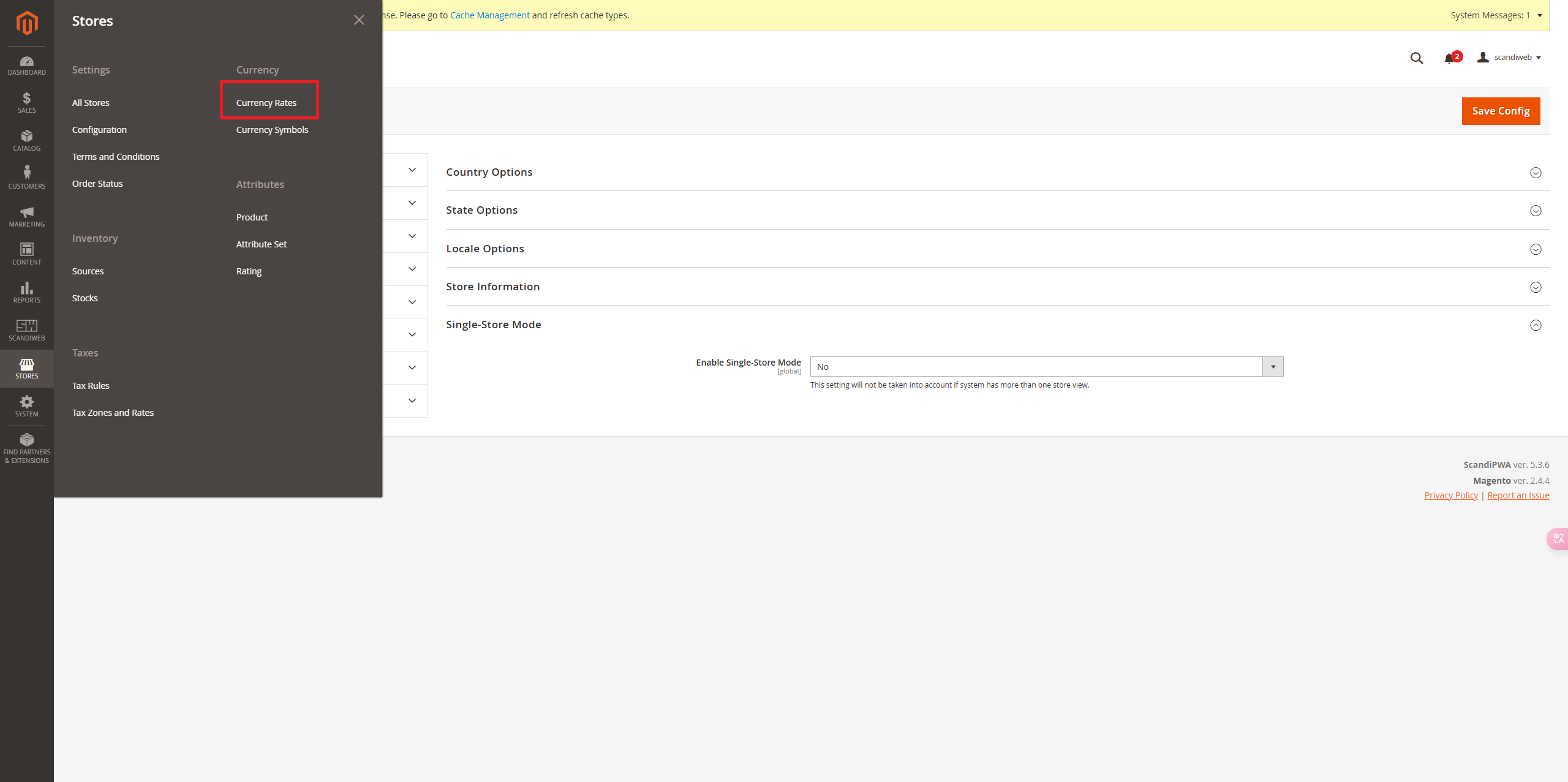Image resolution: width=1568 pixels, height=782 pixels.
Task: Follow the Cache Management link
Action: pyautogui.click(x=489, y=15)
